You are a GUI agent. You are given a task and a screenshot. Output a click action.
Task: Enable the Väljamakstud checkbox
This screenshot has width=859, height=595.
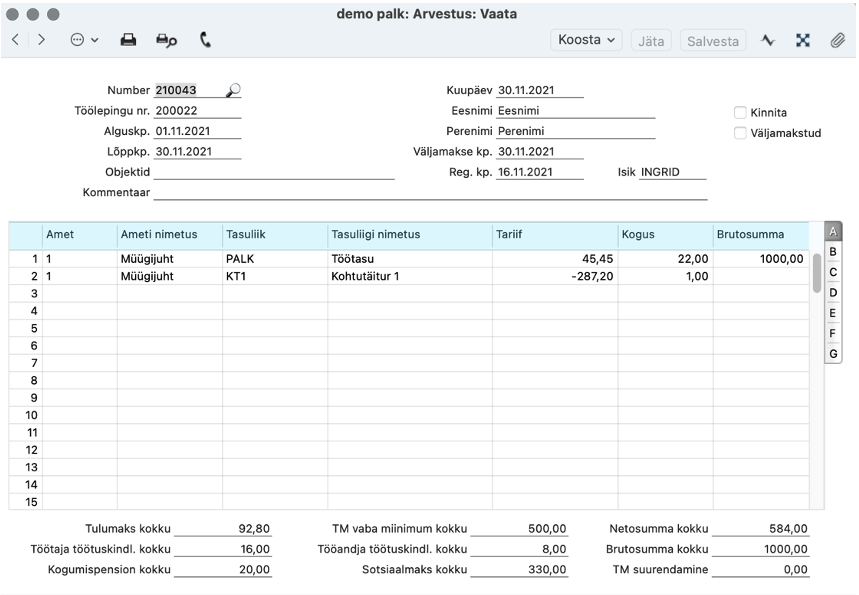point(740,133)
